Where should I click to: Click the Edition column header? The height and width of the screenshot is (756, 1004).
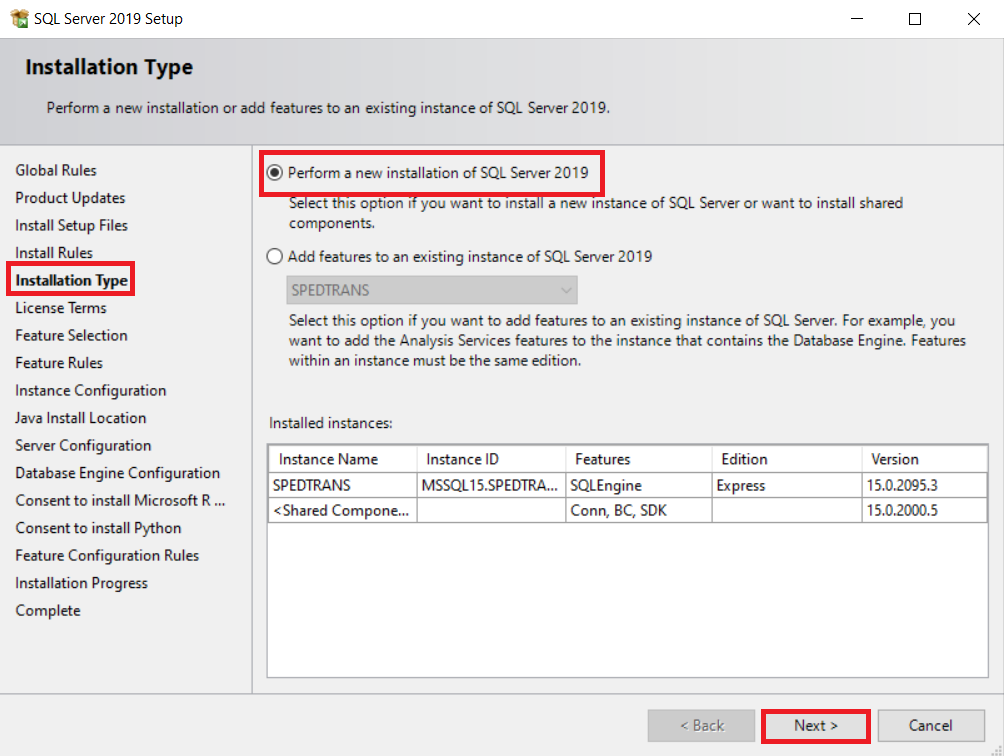click(x=786, y=459)
